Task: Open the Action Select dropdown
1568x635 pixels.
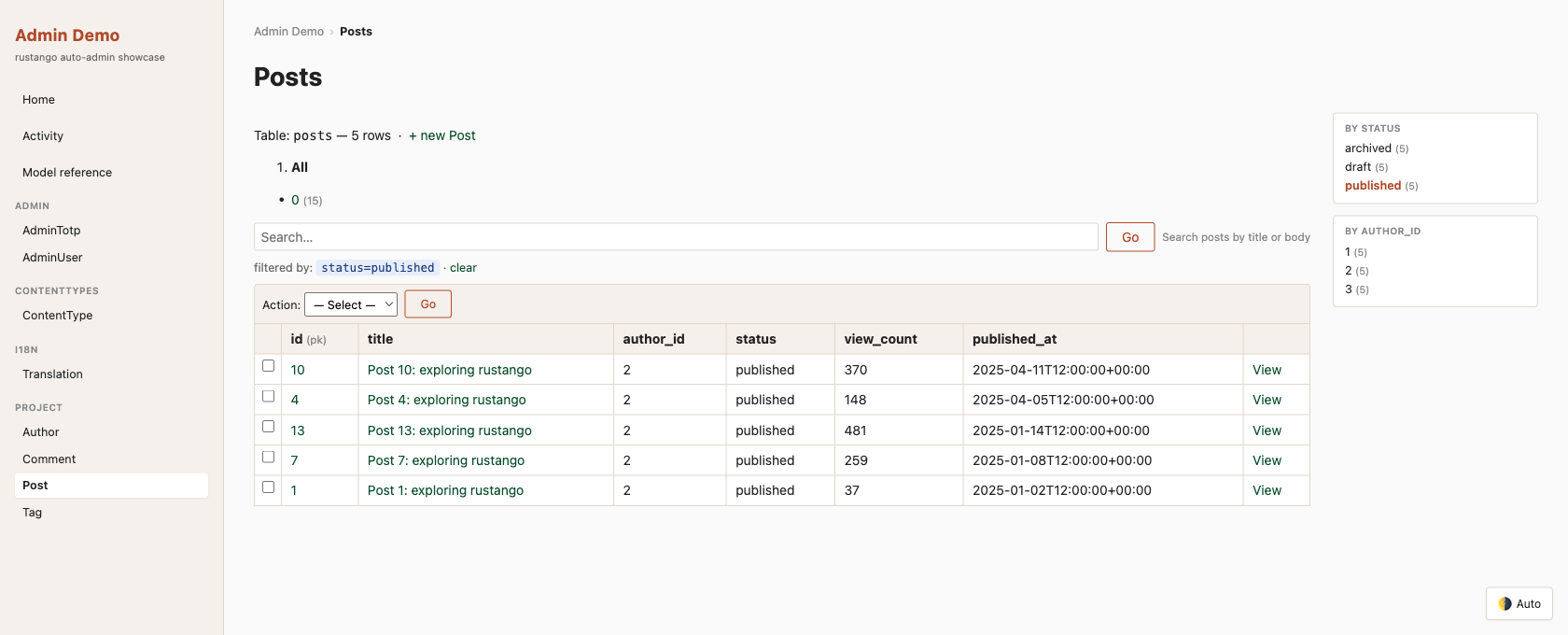Action: (x=351, y=304)
